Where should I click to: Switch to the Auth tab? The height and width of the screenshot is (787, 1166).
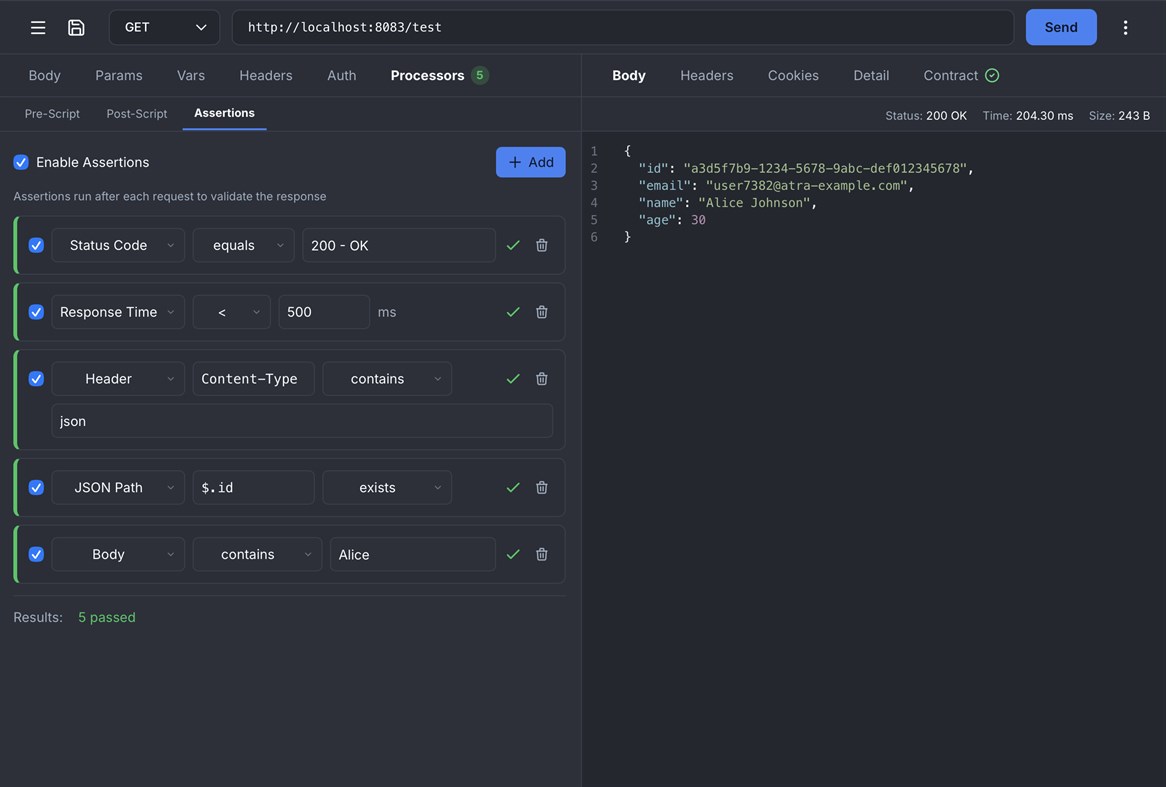tap(341, 75)
